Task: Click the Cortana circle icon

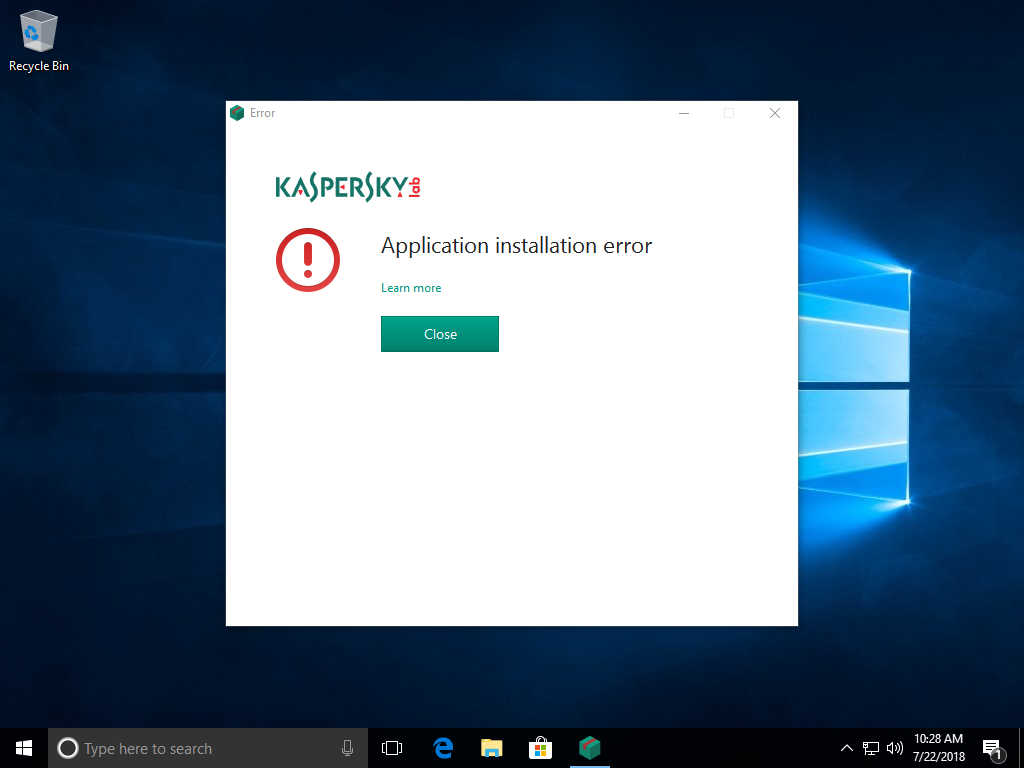Action: (67, 748)
